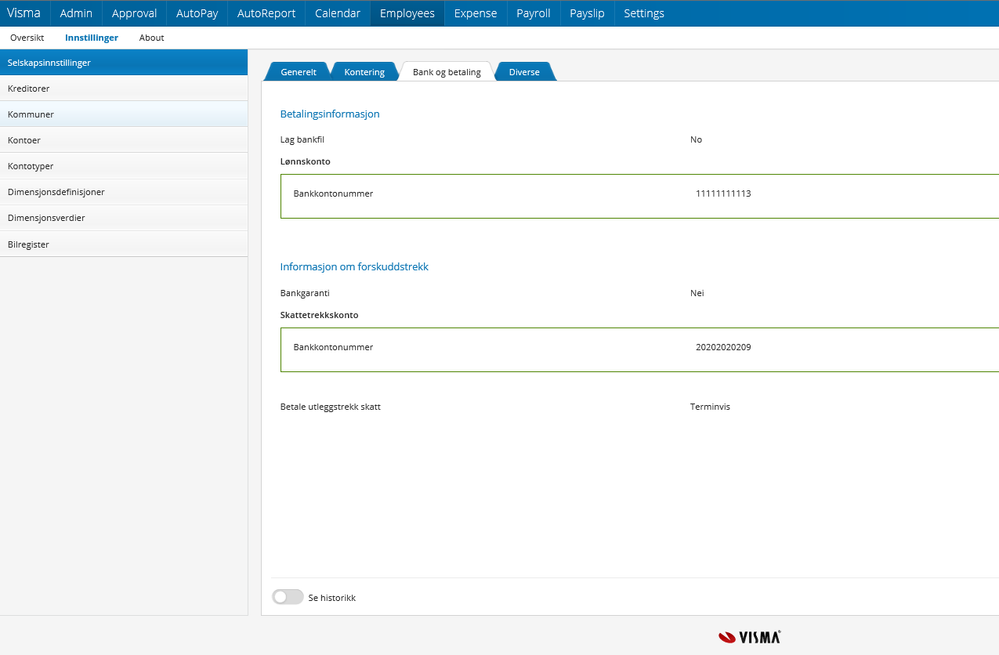999x655 pixels.
Task: Click the Betalingsinformasjon section heading
Action: pyautogui.click(x=329, y=114)
